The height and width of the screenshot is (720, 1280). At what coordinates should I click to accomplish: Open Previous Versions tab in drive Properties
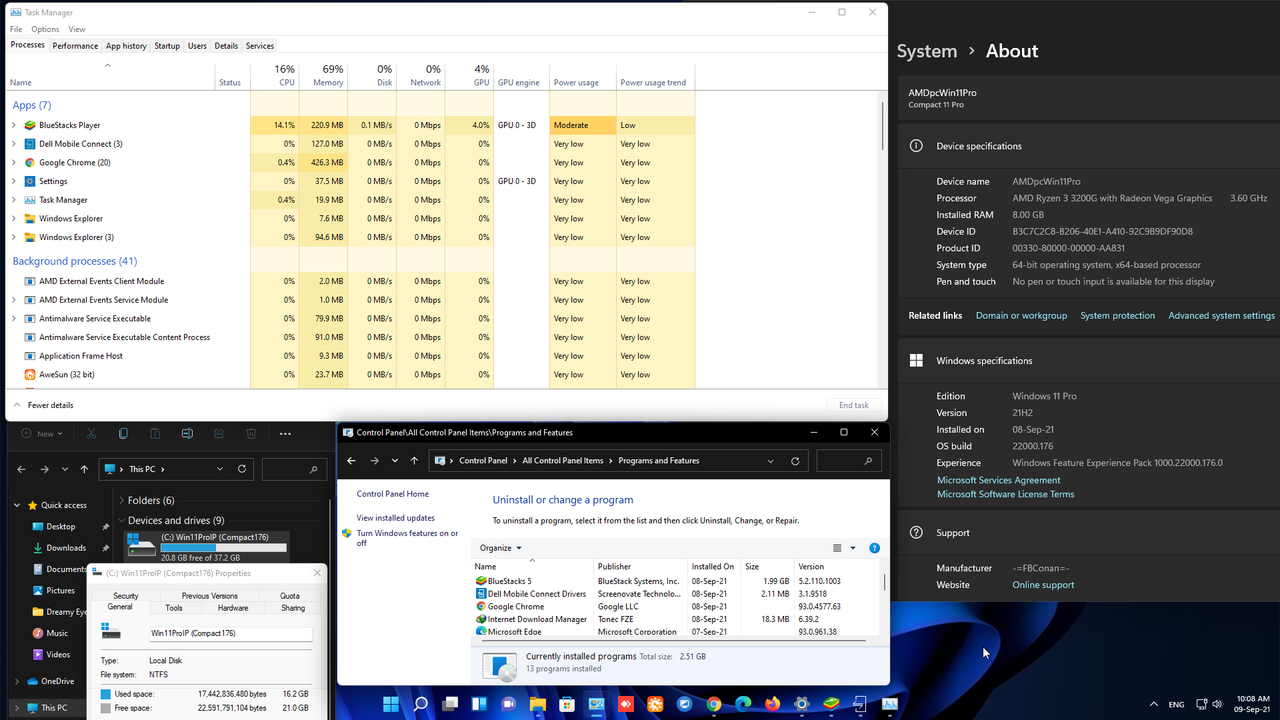[210, 596]
